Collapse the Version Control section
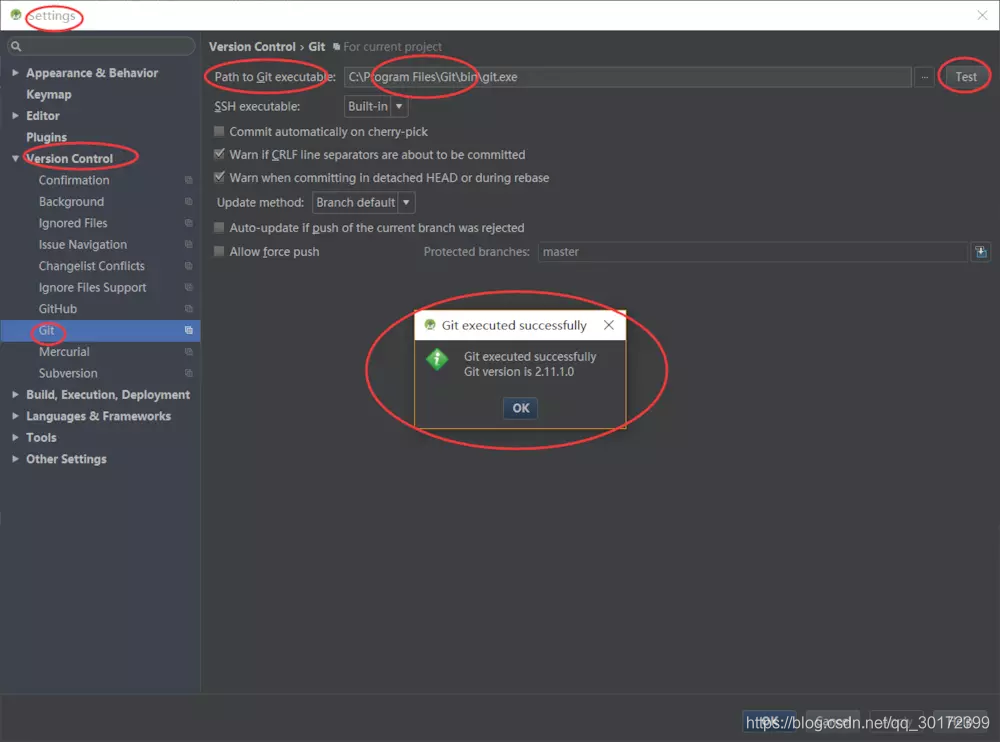Image resolution: width=1000 pixels, height=742 pixels. click(x=15, y=158)
